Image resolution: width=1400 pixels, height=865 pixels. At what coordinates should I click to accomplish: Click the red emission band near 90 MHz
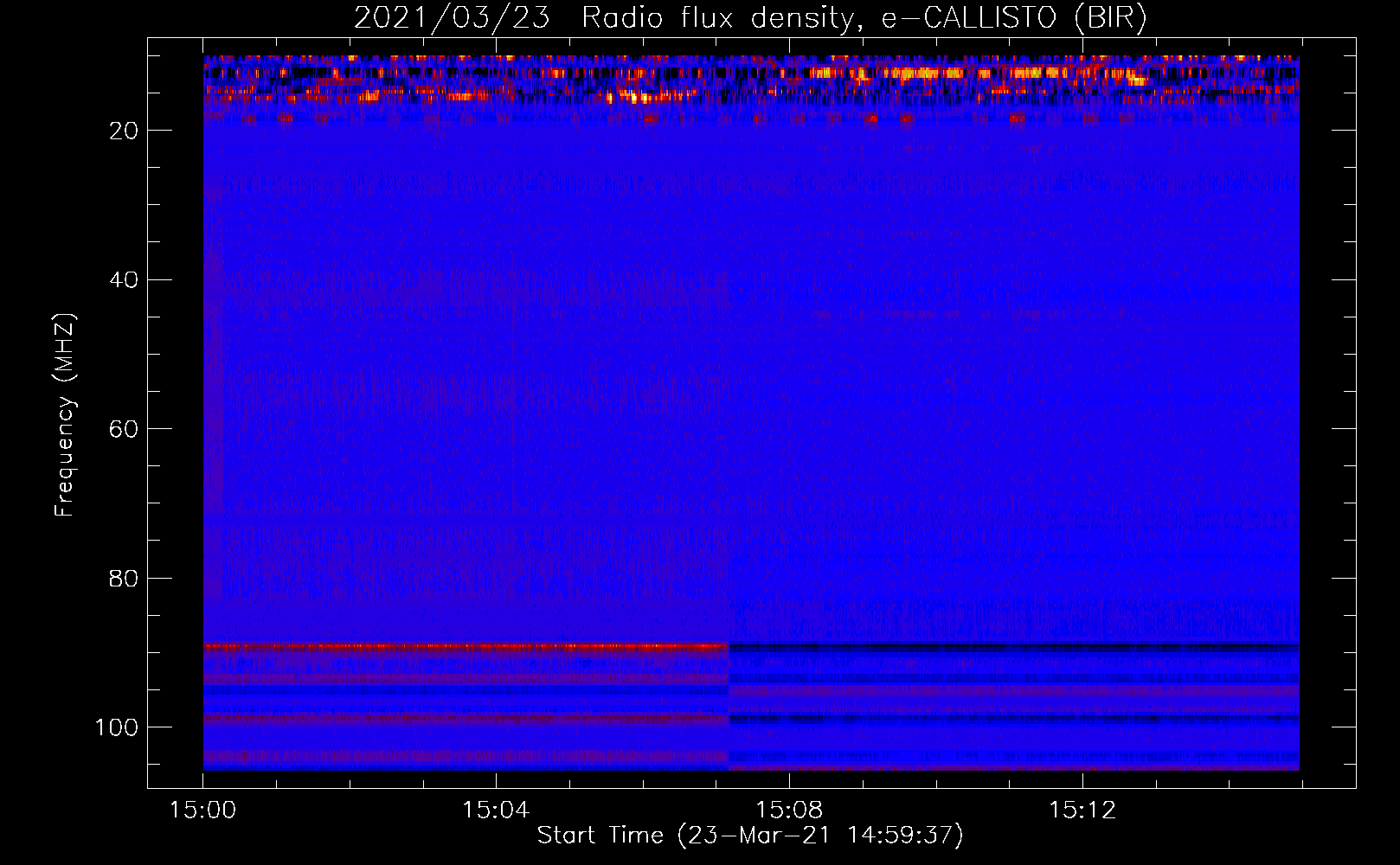coord(466,647)
